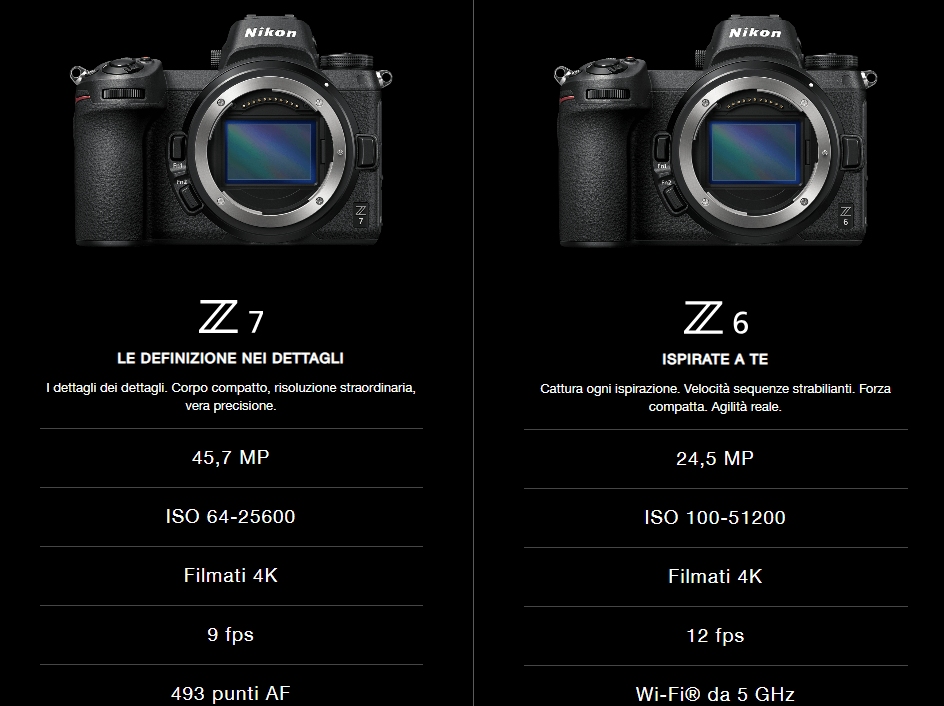Screen dimensions: 944x706
Task: Click the 12 fps specification
Action: click(716, 636)
